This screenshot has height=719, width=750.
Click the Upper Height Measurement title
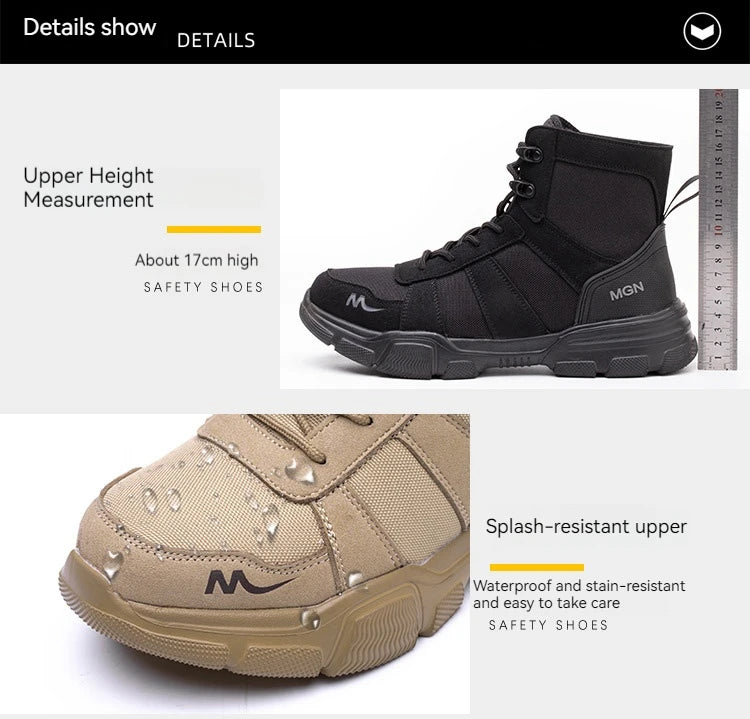pyautogui.click(x=88, y=188)
